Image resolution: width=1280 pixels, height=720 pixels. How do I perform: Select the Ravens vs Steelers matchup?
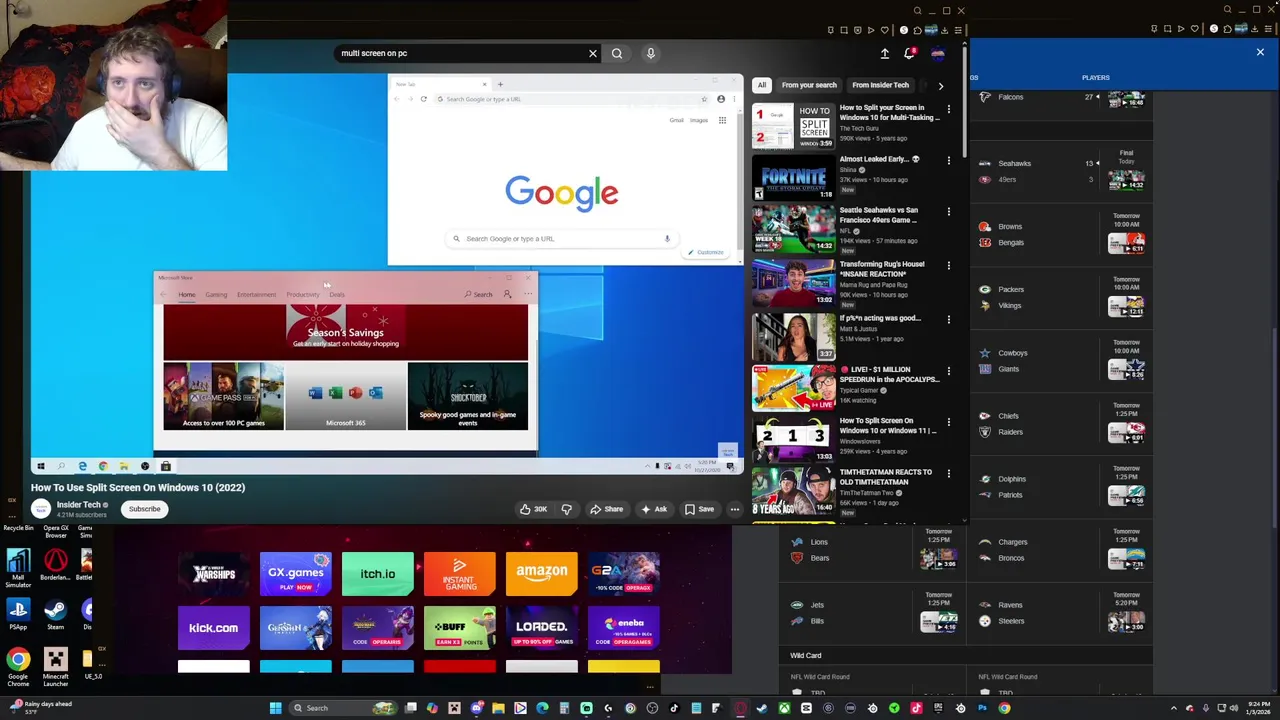tap(1061, 613)
